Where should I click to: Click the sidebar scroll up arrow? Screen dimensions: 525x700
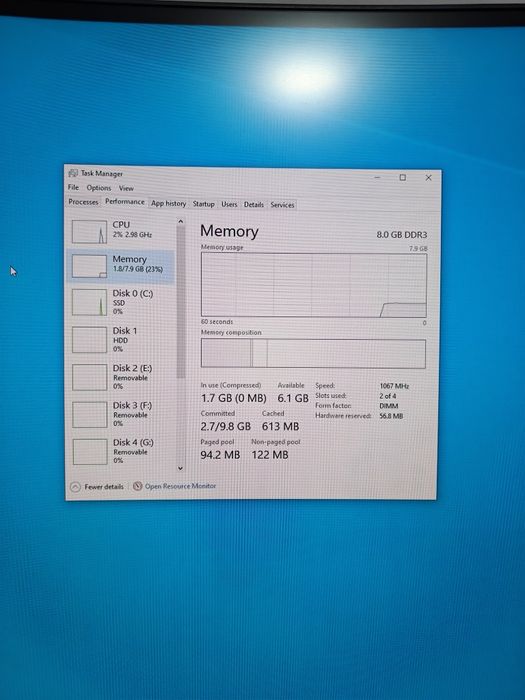click(180, 221)
